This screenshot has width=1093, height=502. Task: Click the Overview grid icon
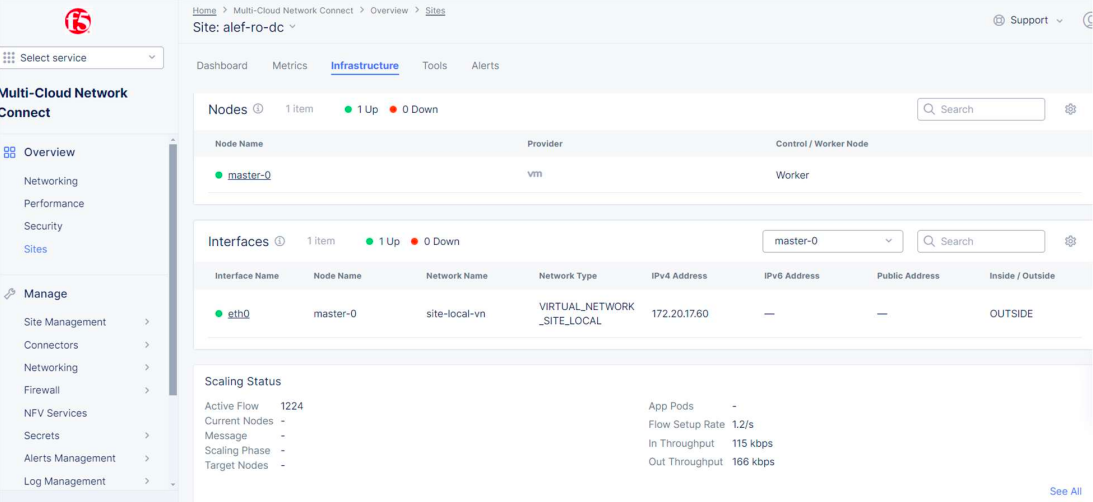click(10, 152)
